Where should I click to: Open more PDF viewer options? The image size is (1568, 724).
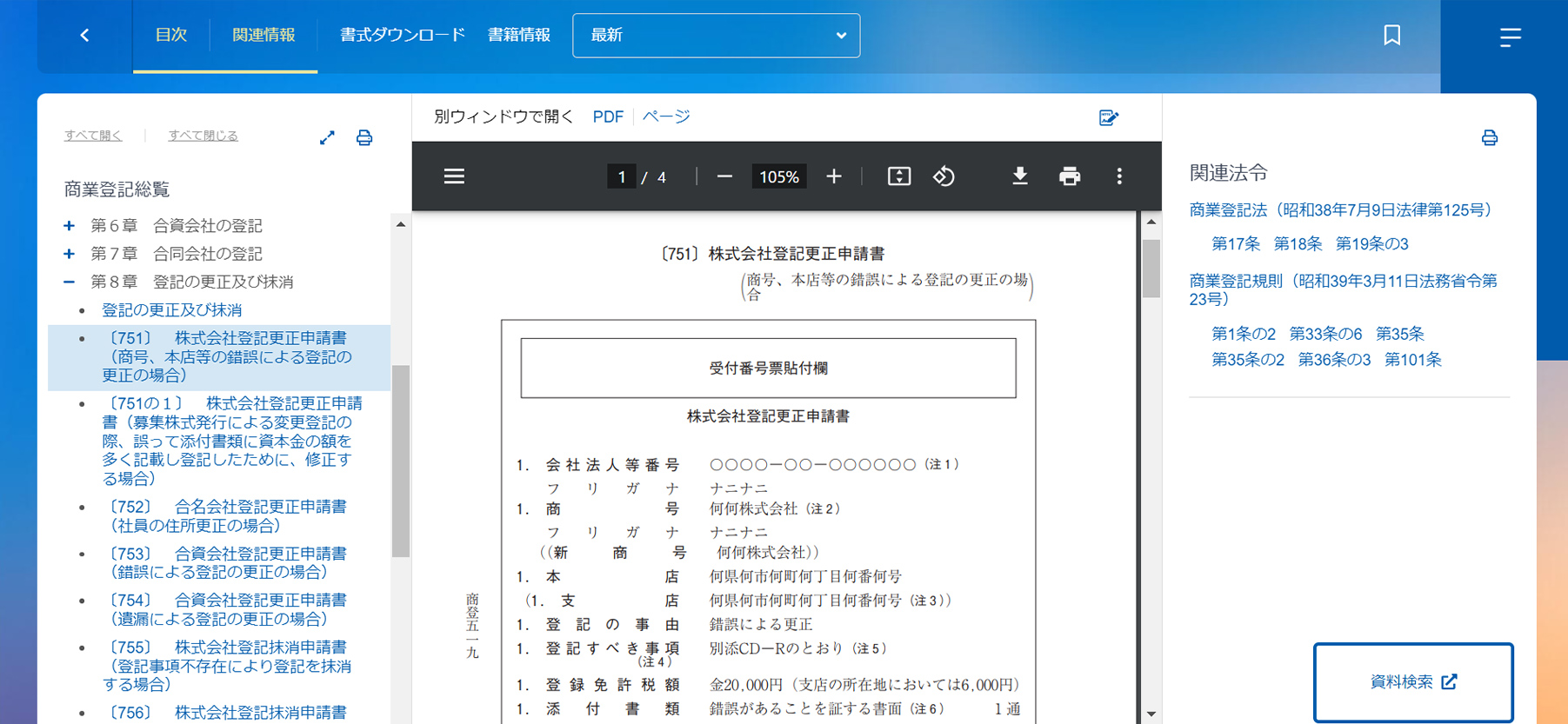coord(1119,176)
